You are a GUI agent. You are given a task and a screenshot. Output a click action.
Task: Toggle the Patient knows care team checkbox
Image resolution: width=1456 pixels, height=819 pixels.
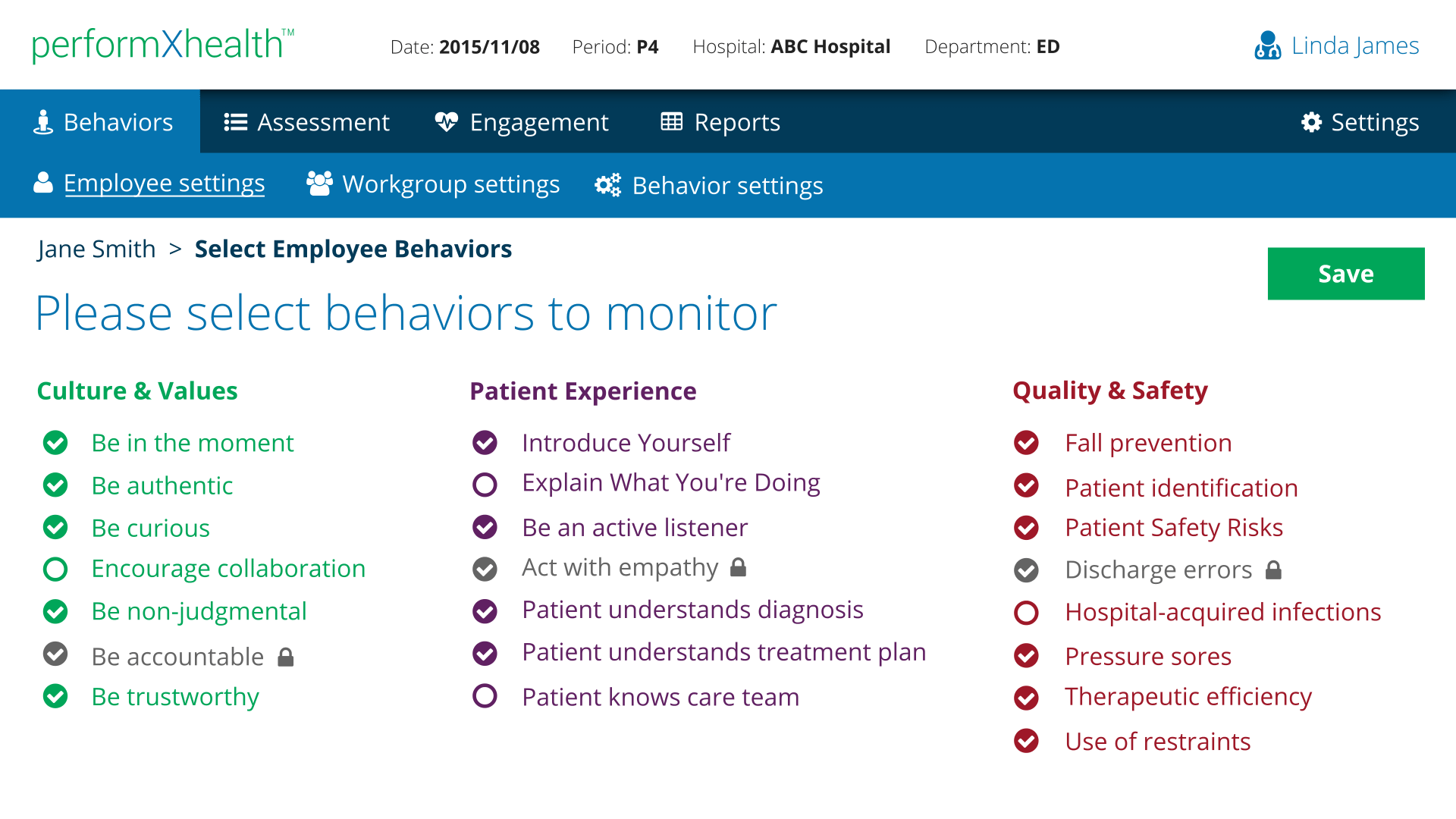pos(485,696)
